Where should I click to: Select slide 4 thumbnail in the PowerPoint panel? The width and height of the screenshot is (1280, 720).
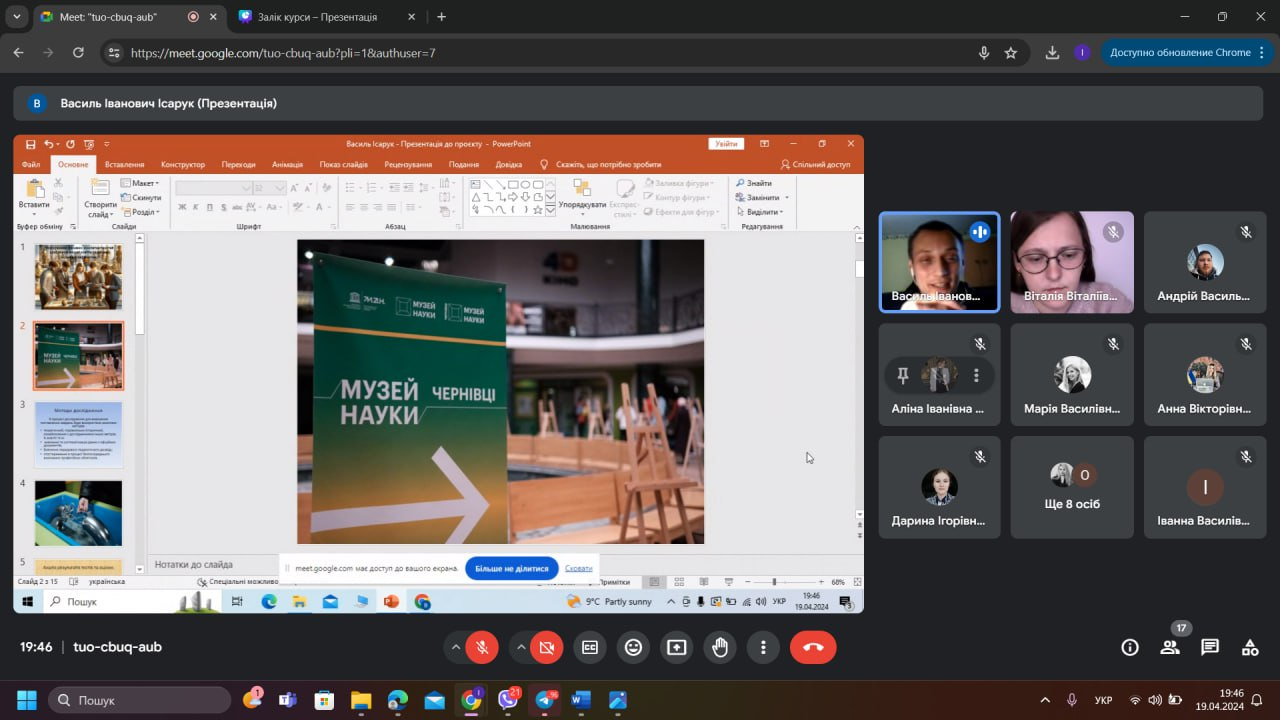pos(79,513)
